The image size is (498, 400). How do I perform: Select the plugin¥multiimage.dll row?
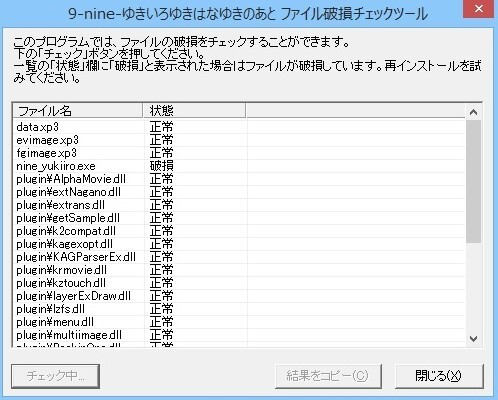click(x=239, y=335)
